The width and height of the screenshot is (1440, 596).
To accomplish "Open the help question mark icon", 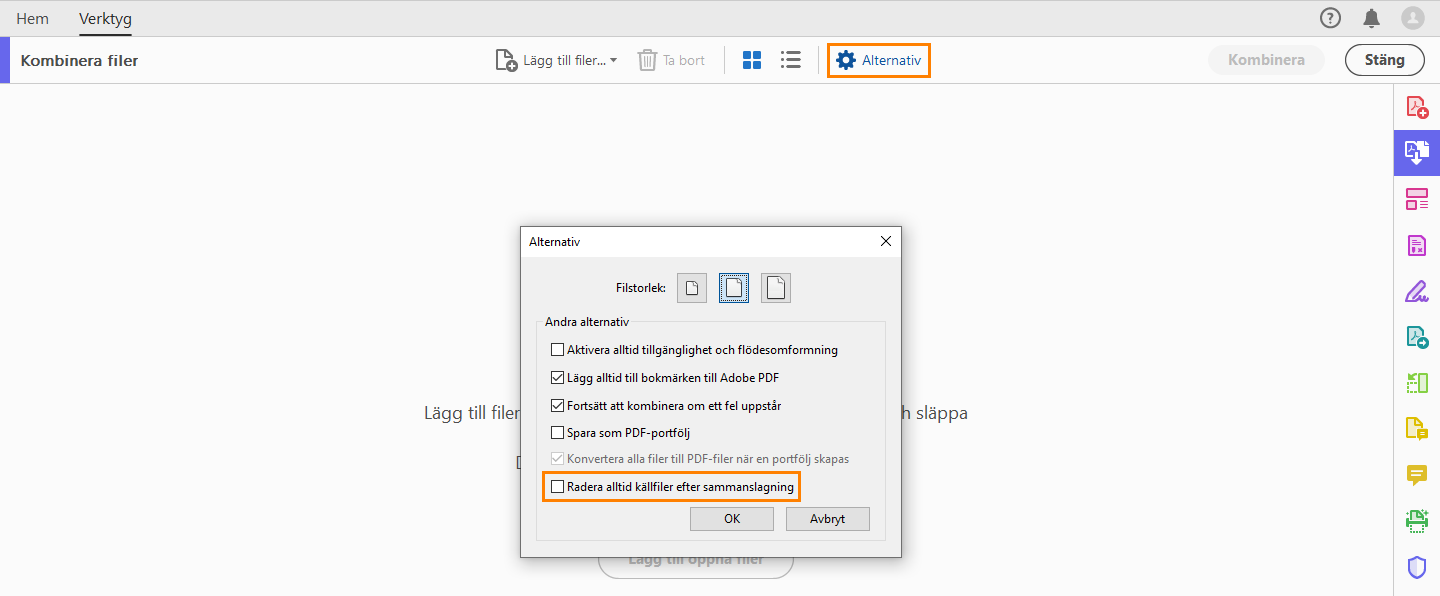I will point(1330,18).
